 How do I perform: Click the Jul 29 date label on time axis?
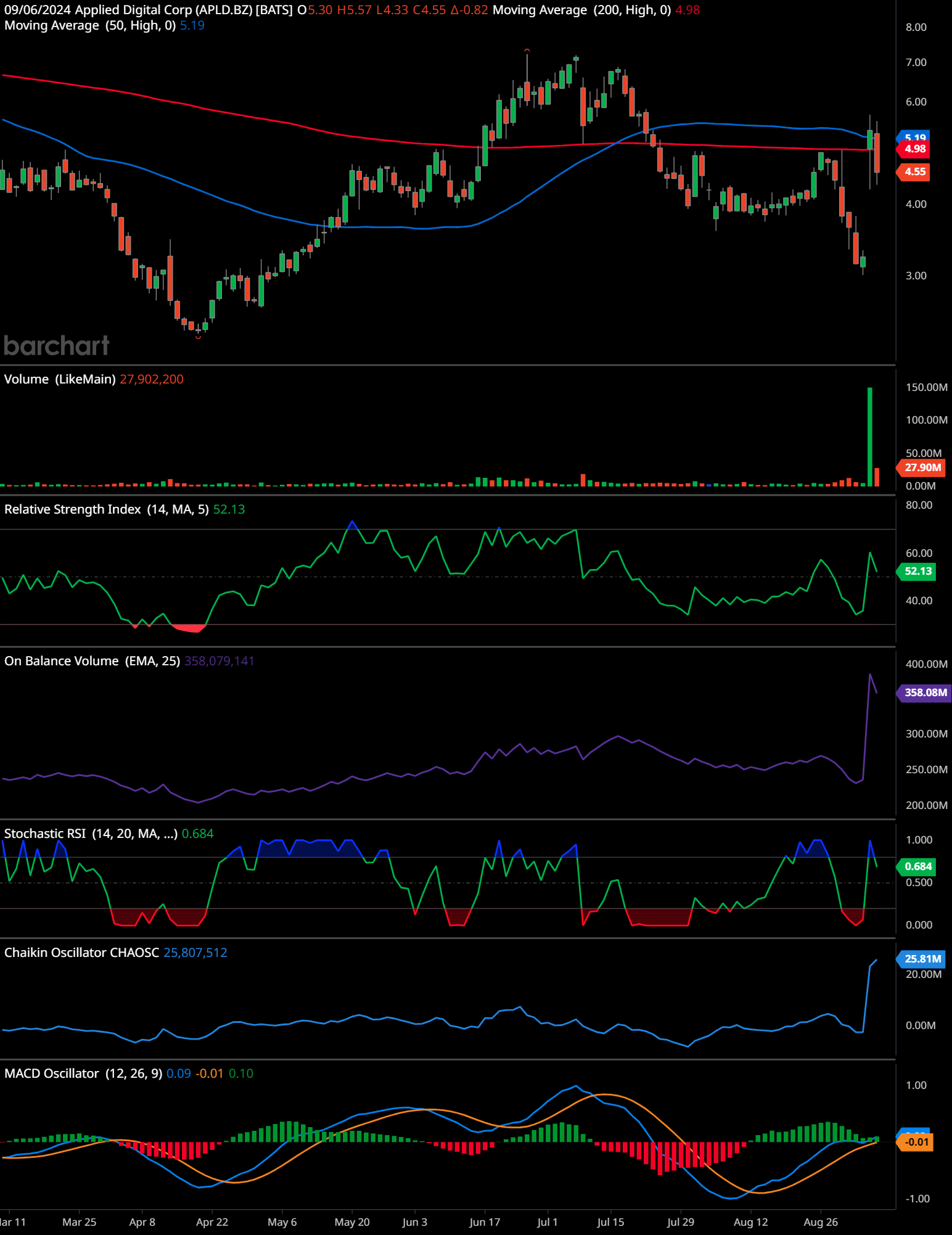pos(681,1222)
